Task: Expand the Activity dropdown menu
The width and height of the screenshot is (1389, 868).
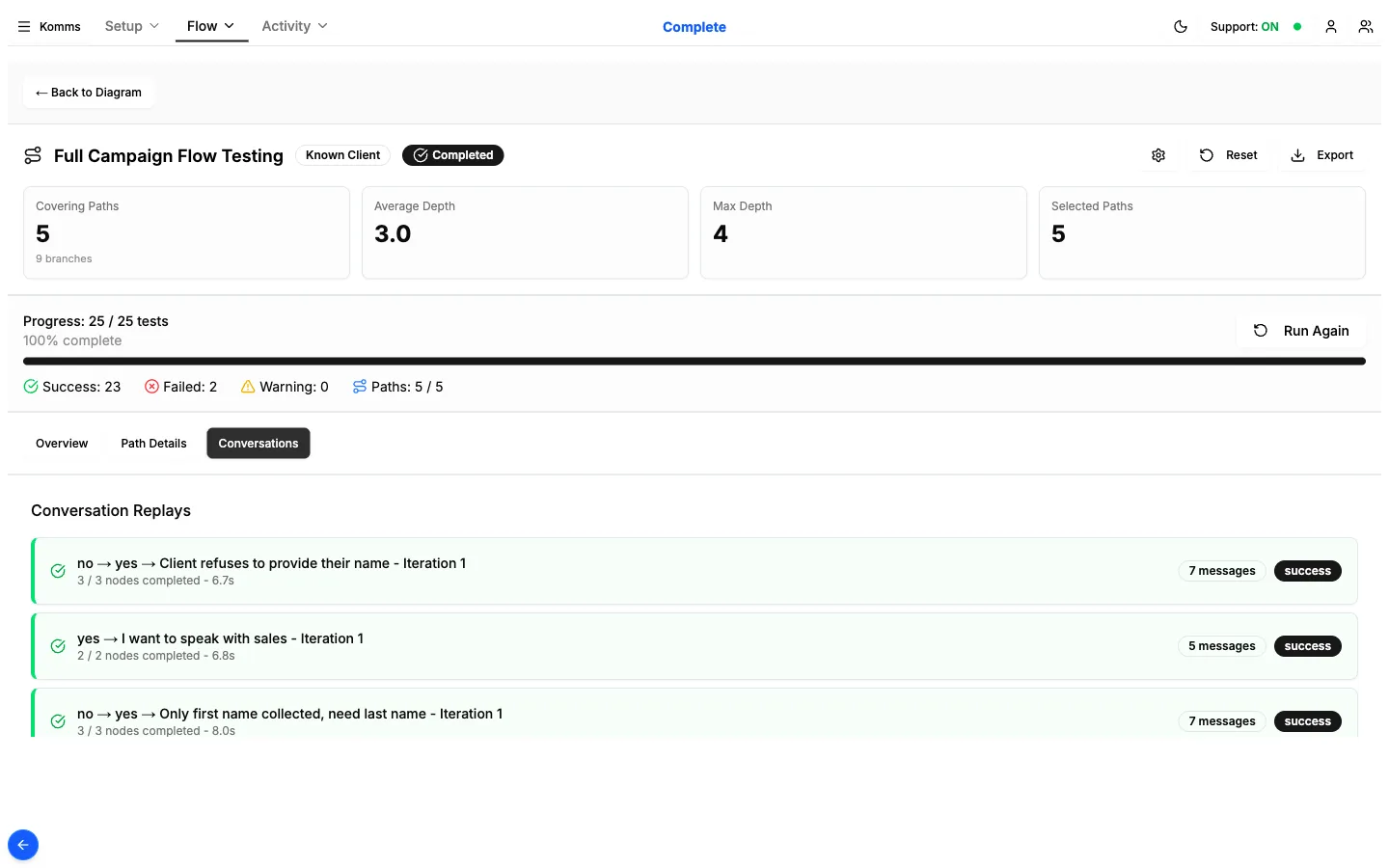Action: [x=294, y=26]
